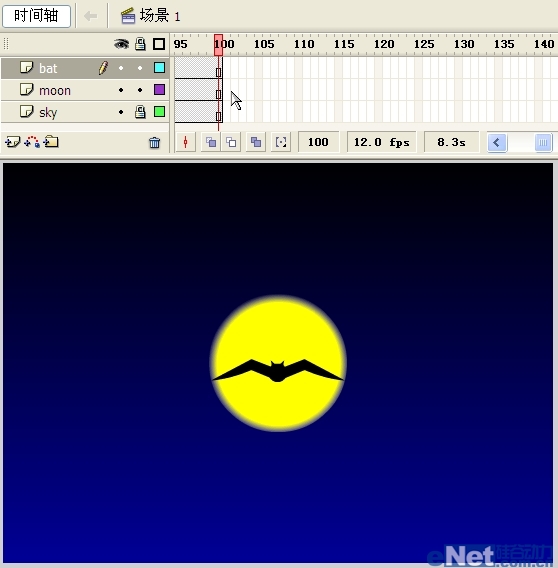Click the edit multiple frames button
The height and width of the screenshot is (568, 558).
coord(256,142)
